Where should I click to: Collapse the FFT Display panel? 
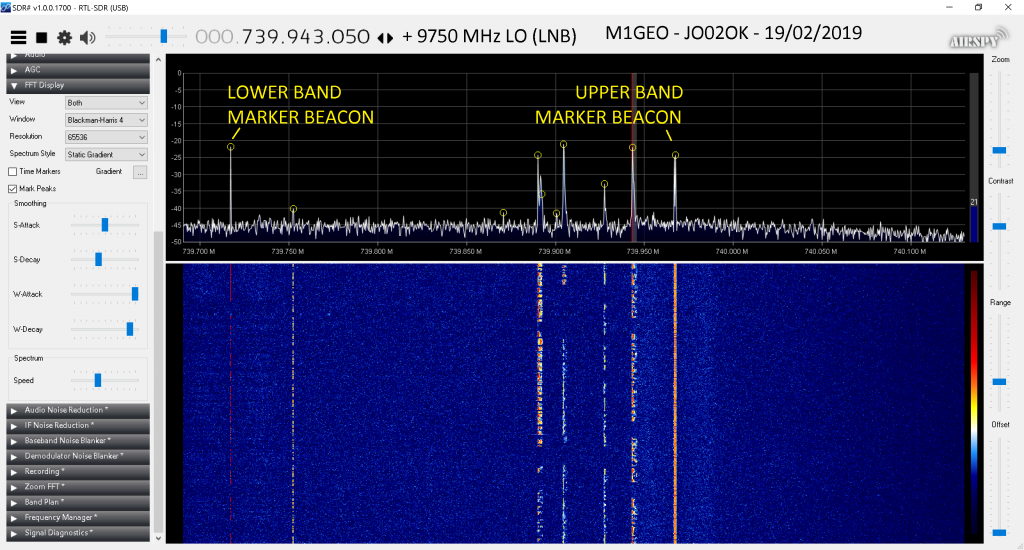78,85
